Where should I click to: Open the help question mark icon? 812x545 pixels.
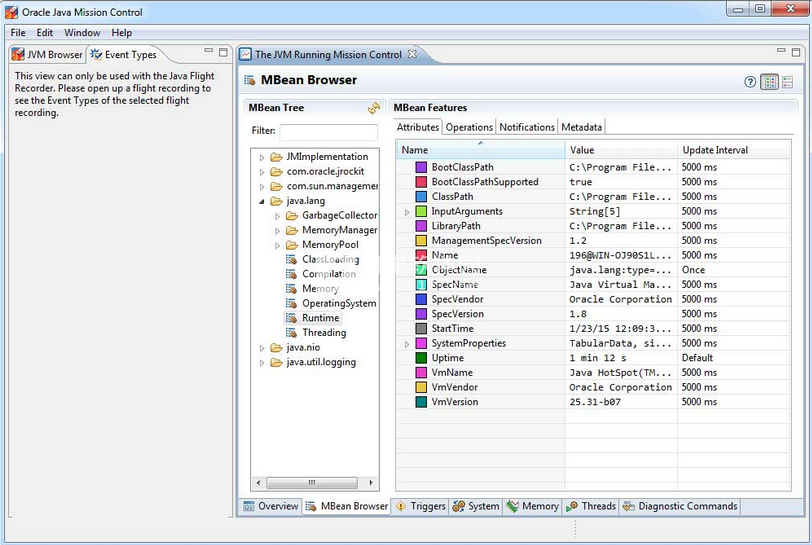[x=750, y=82]
